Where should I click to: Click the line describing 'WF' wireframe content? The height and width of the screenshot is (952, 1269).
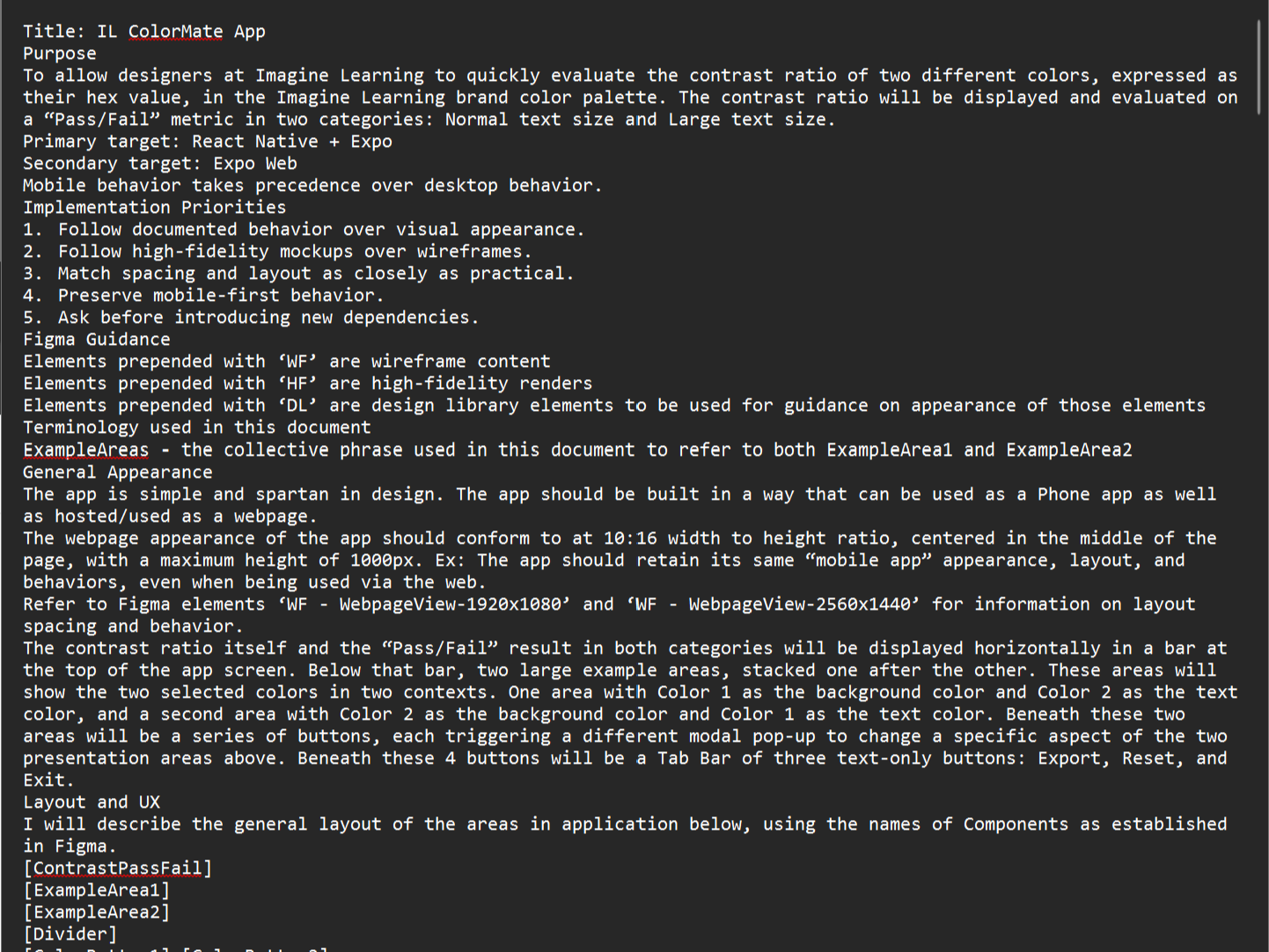coord(287,362)
